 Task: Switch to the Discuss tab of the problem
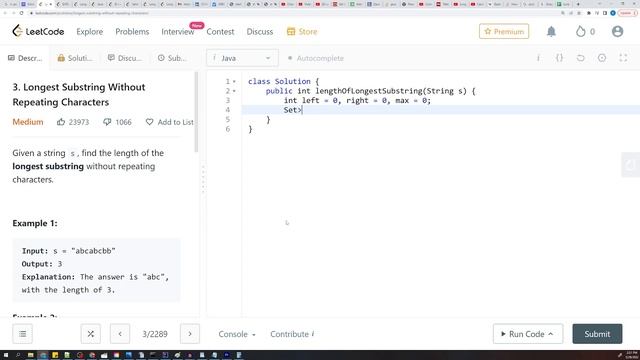coord(124,58)
